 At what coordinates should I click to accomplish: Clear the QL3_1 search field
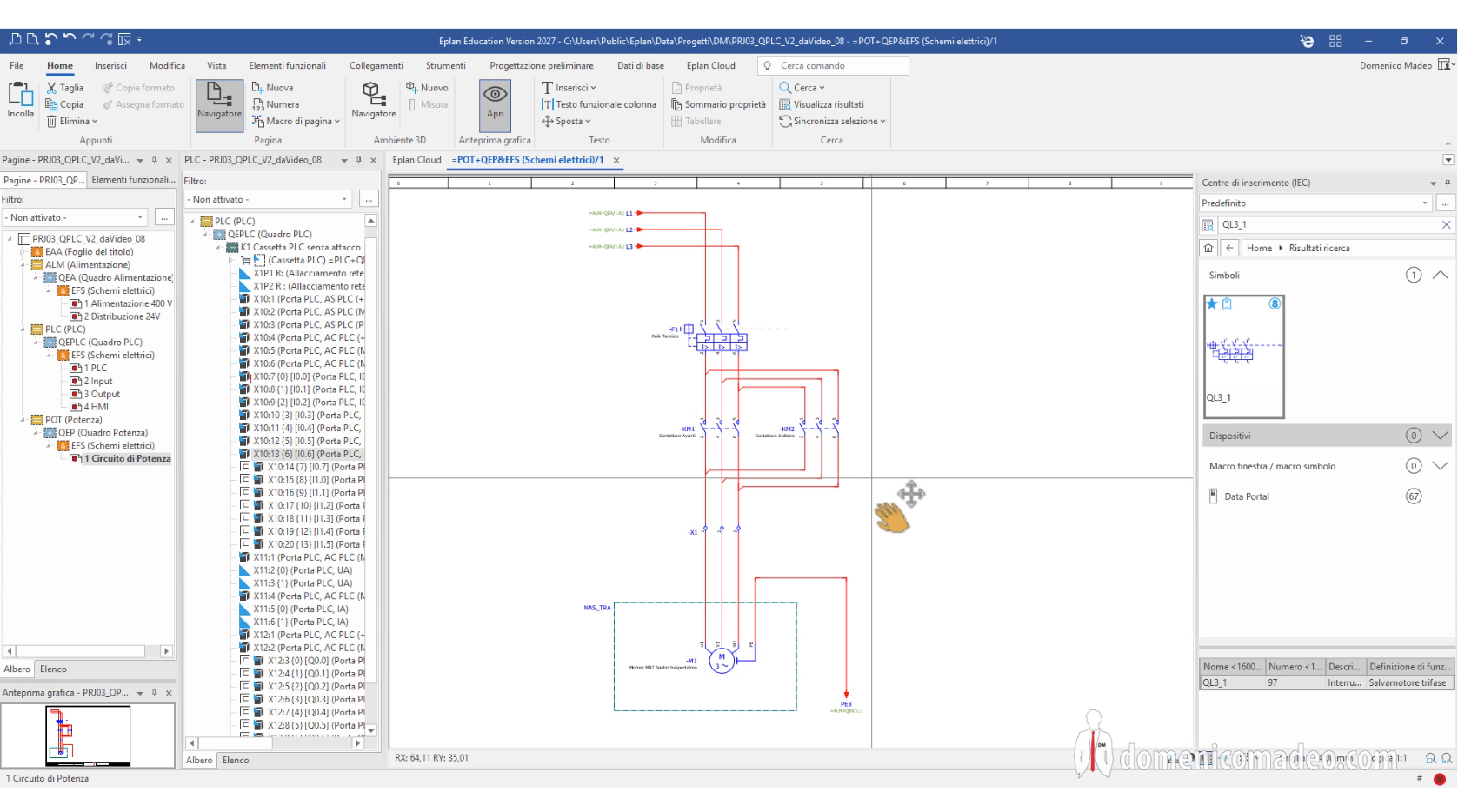[1447, 224]
